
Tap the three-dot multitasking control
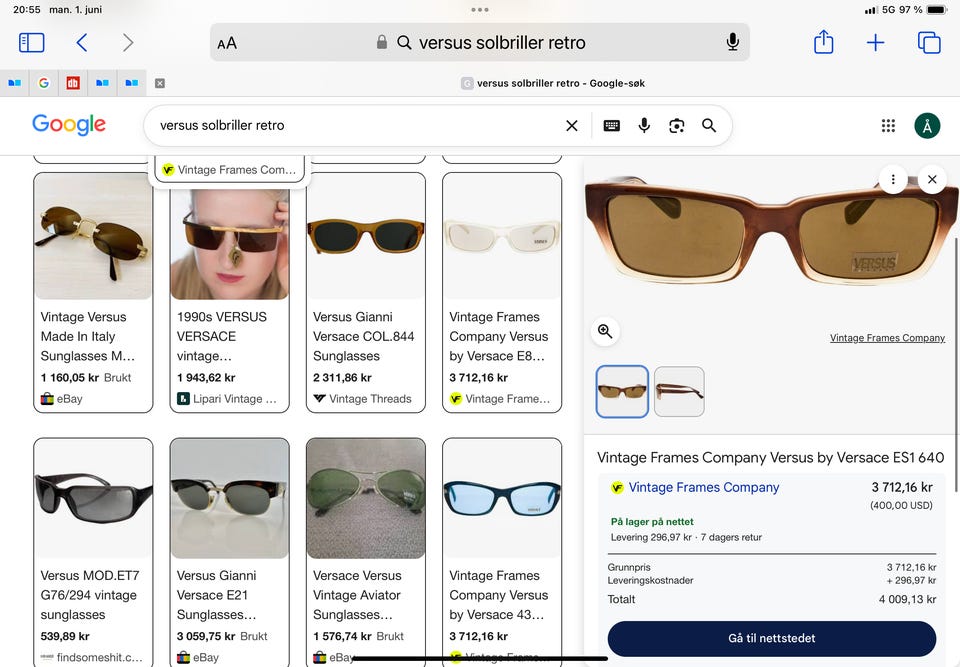pyautogui.click(x=480, y=10)
